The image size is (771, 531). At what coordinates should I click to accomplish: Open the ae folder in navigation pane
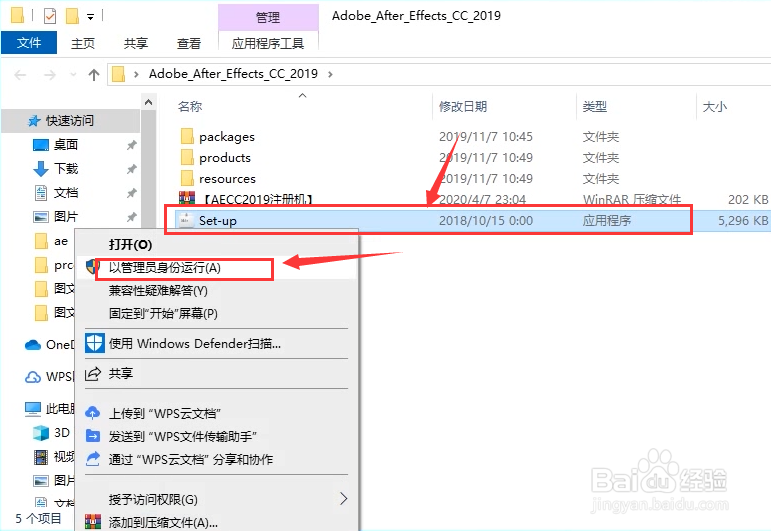click(60, 241)
